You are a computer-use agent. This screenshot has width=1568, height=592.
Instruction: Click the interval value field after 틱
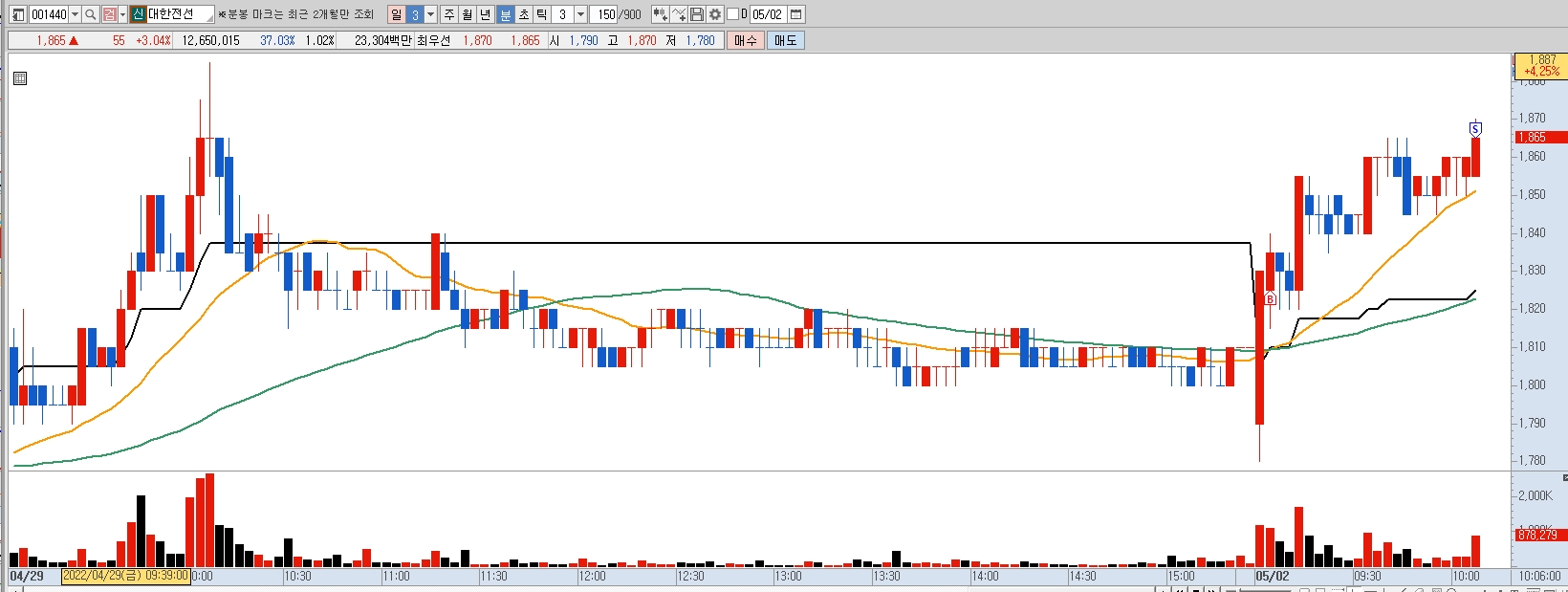click(562, 14)
